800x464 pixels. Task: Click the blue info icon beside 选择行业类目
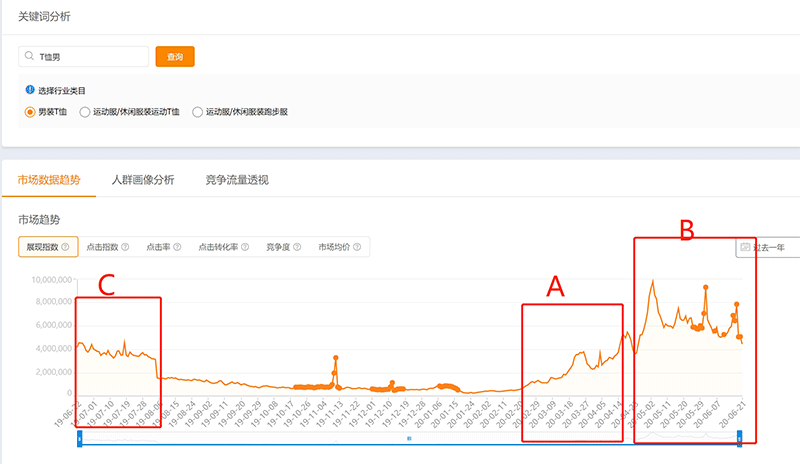pos(30,90)
